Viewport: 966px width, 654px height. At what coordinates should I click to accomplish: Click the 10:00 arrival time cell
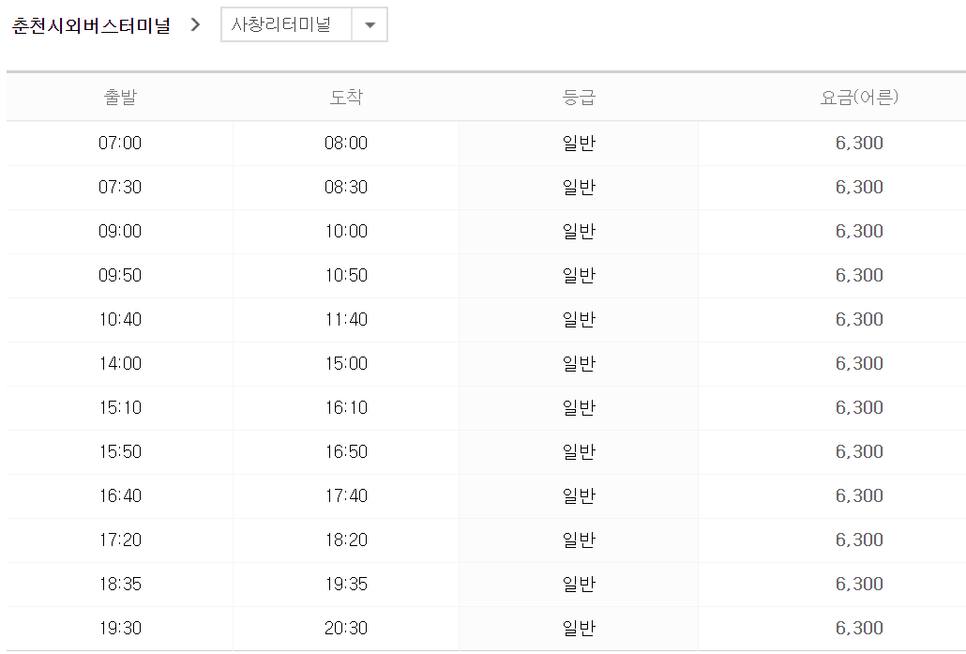[x=346, y=231]
